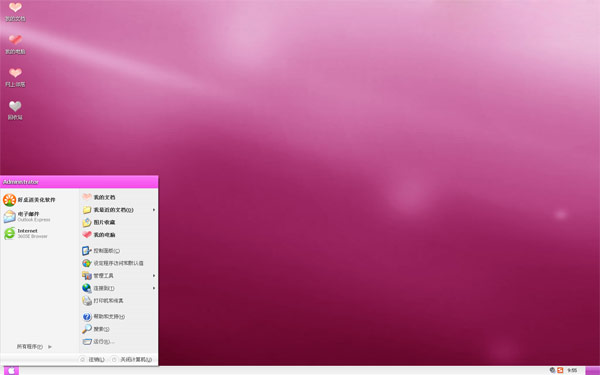Expand the 管理工具 submenu arrow
The width and height of the screenshot is (600, 375).
point(154,276)
